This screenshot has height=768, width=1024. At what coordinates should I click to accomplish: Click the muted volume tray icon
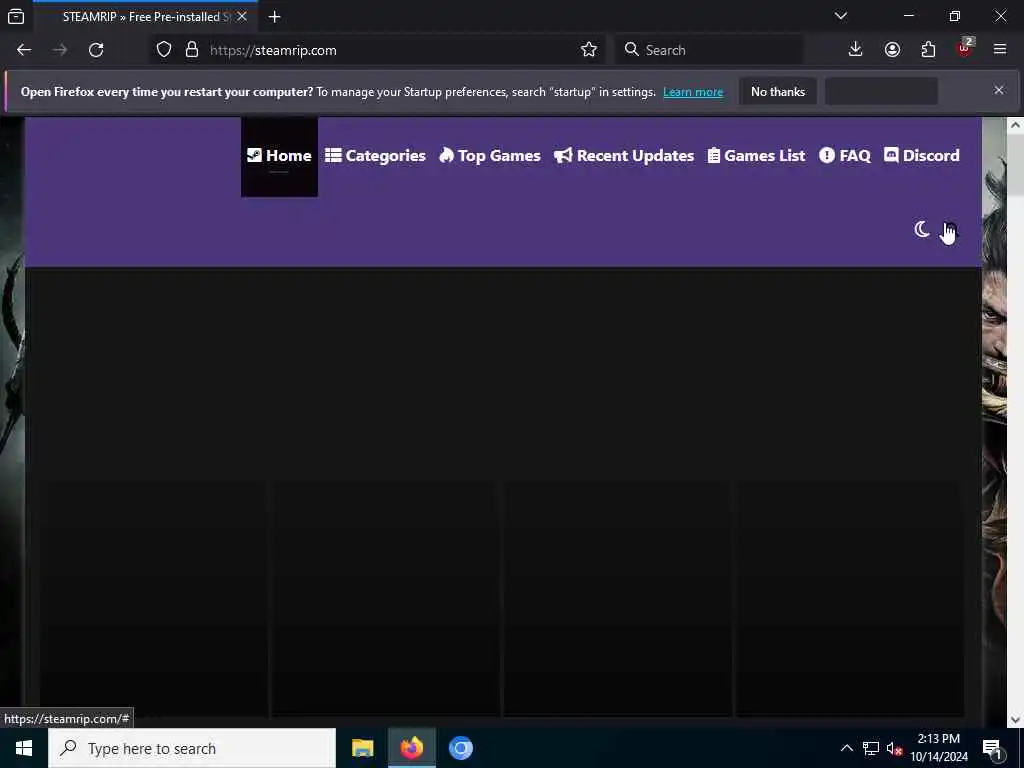tap(895, 748)
